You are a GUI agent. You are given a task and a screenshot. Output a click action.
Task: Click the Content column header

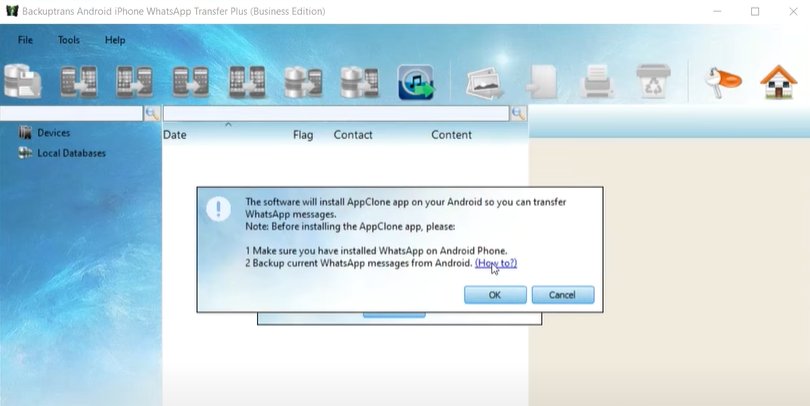pos(451,135)
